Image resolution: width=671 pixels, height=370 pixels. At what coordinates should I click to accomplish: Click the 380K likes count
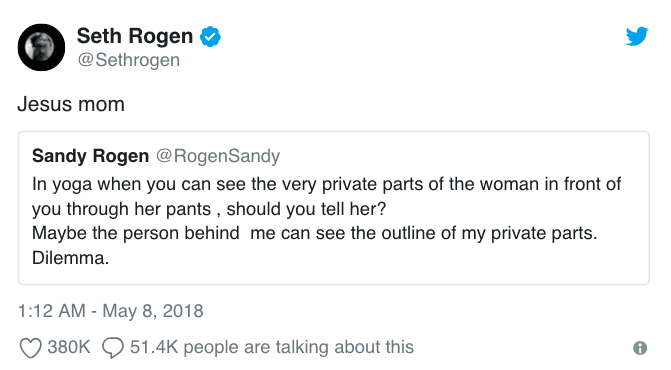coord(69,347)
